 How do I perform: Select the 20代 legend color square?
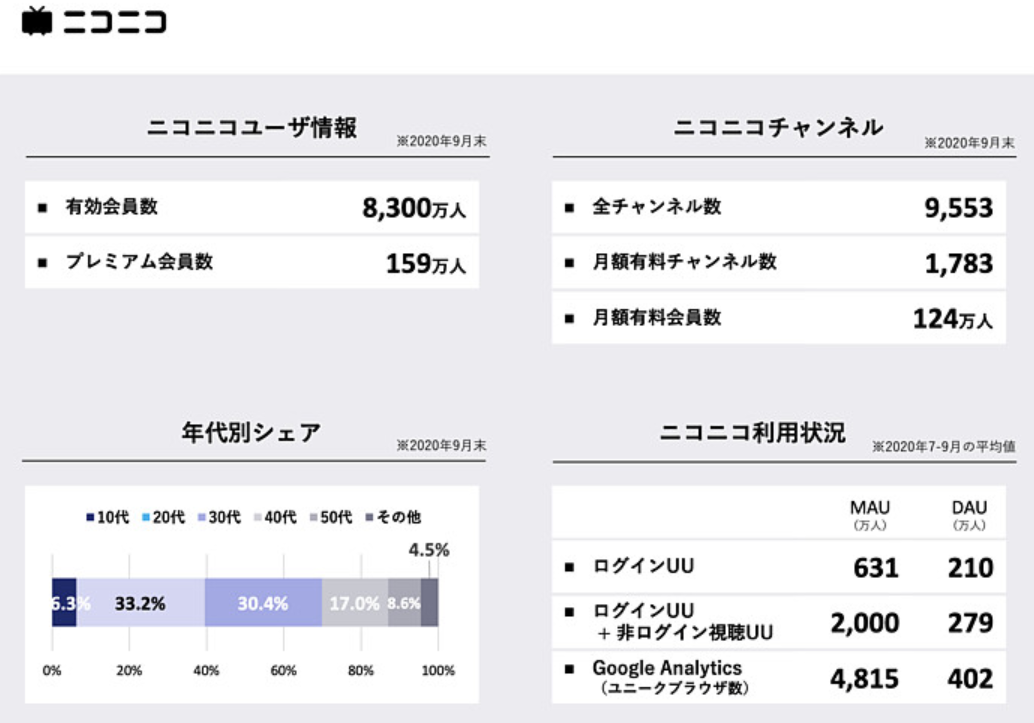click(x=147, y=517)
